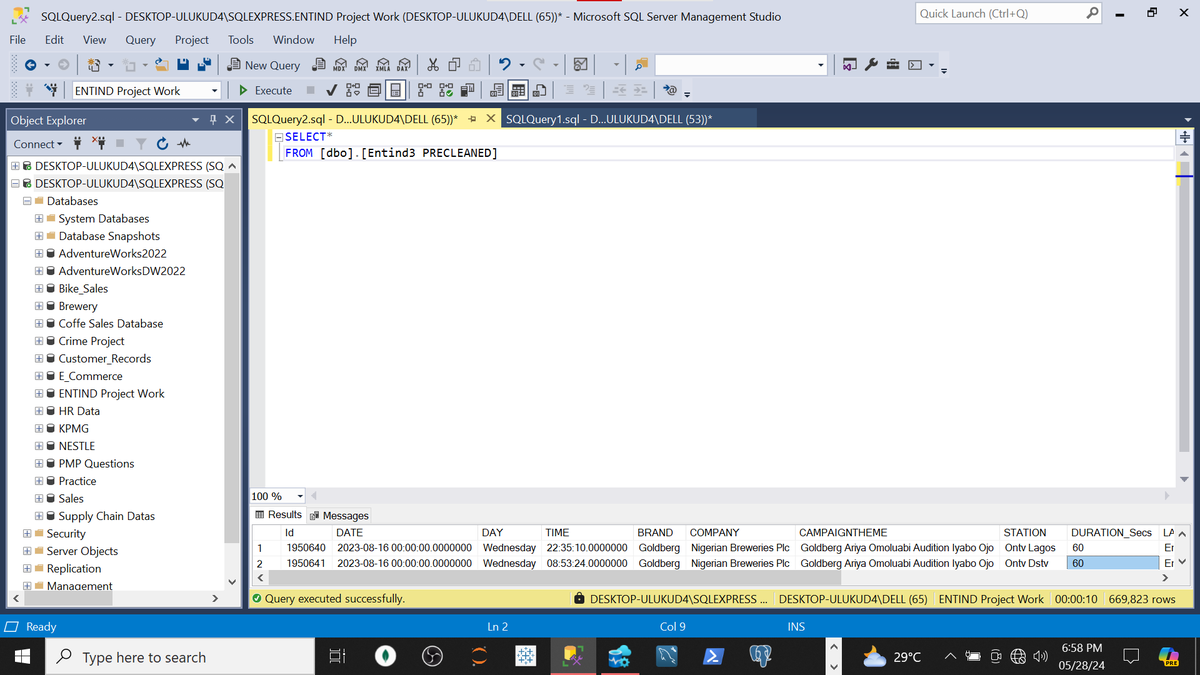Image resolution: width=1200 pixels, height=675 pixels.
Task: Click Display Estimated Execution Plan icon
Action: pos(353,90)
